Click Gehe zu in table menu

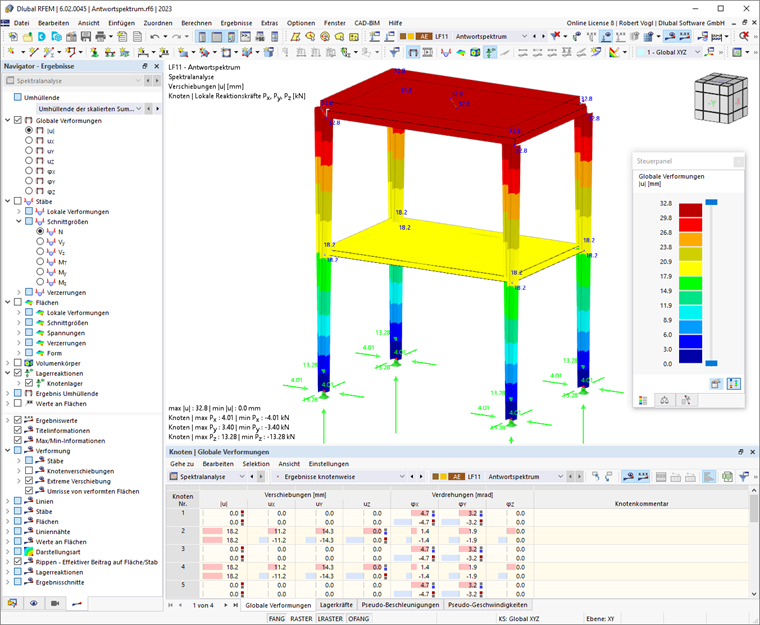click(x=181, y=464)
